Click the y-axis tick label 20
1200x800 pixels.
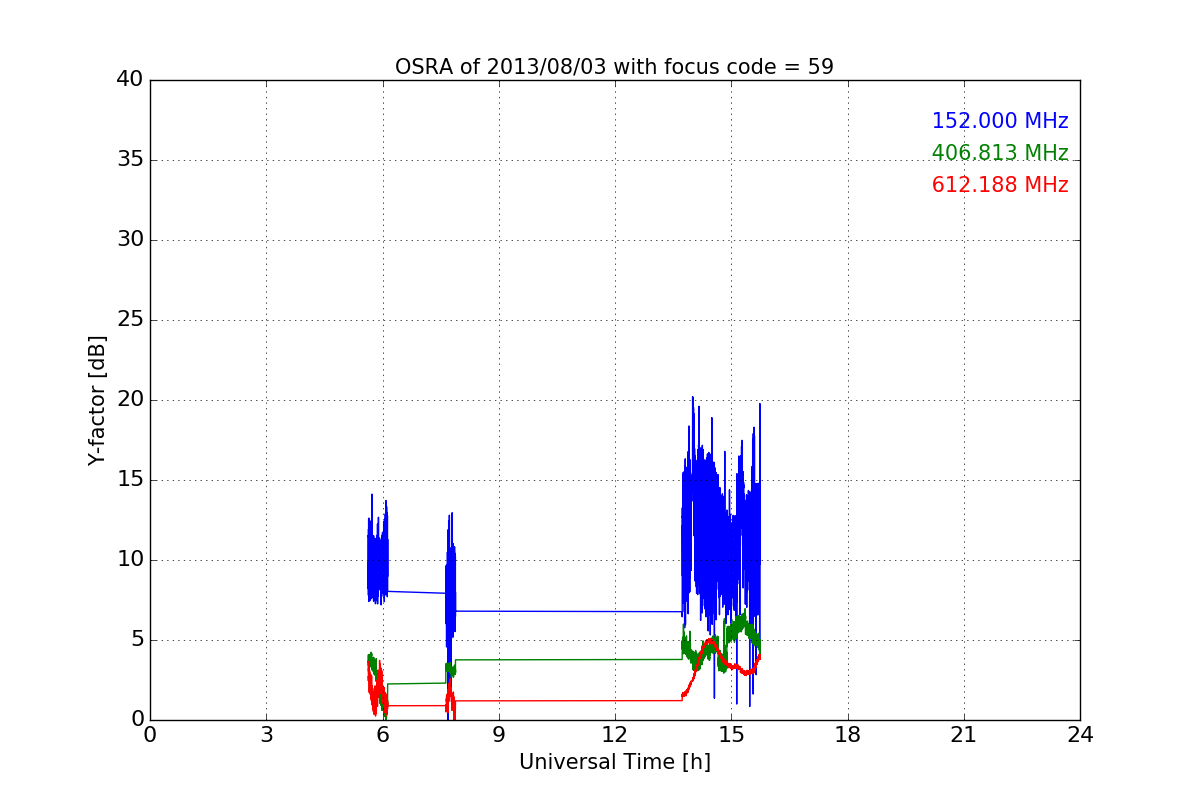point(130,400)
